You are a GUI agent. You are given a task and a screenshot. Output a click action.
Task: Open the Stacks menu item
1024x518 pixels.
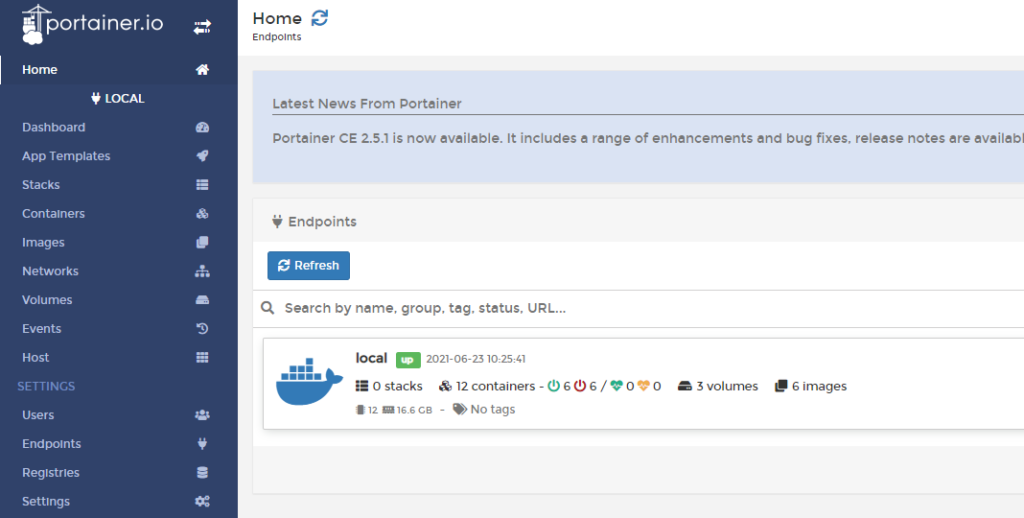(x=41, y=185)
